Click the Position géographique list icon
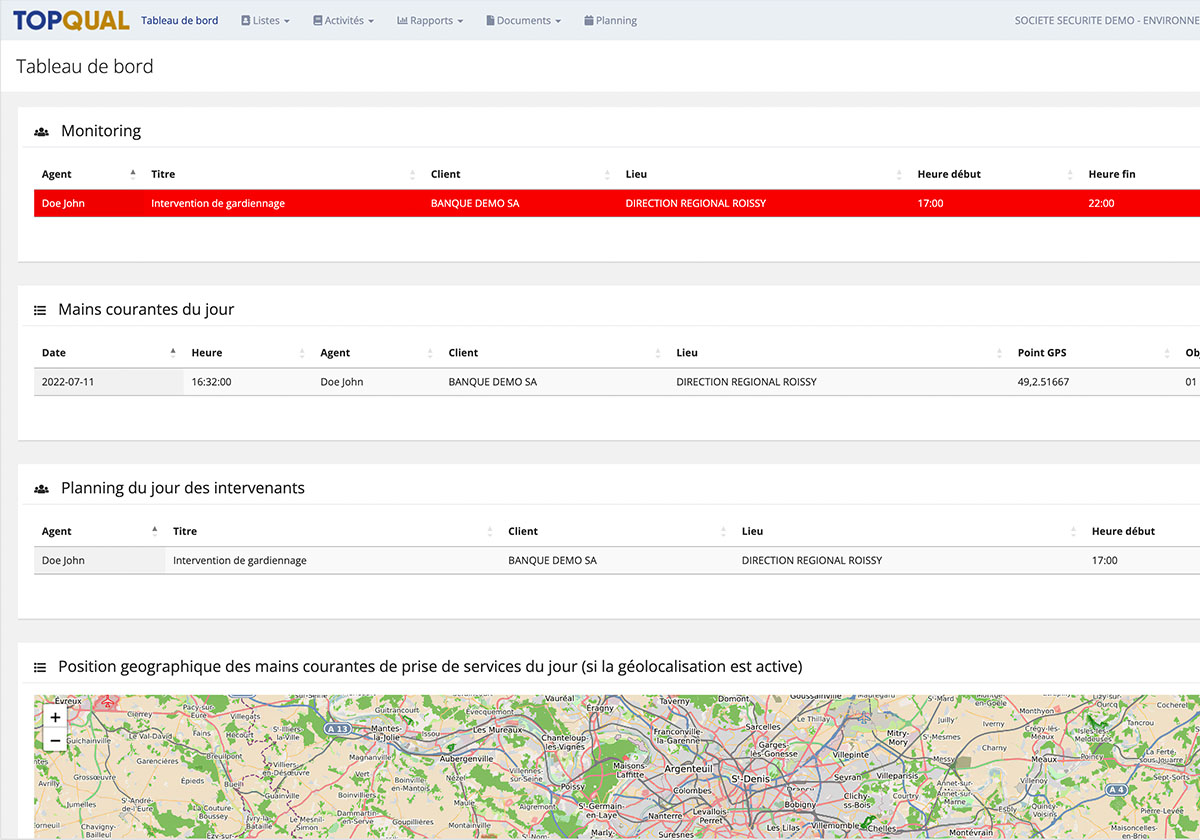 click(x=40, y=668)
